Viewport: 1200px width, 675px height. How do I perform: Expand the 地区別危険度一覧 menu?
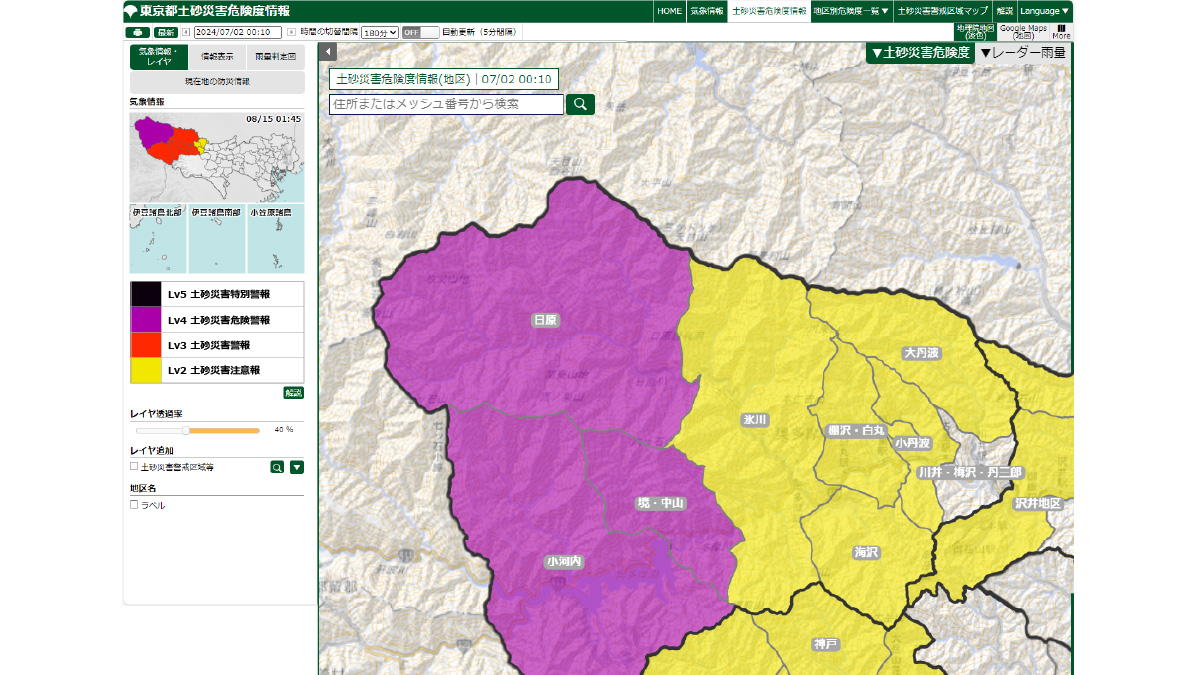point(851,11)
